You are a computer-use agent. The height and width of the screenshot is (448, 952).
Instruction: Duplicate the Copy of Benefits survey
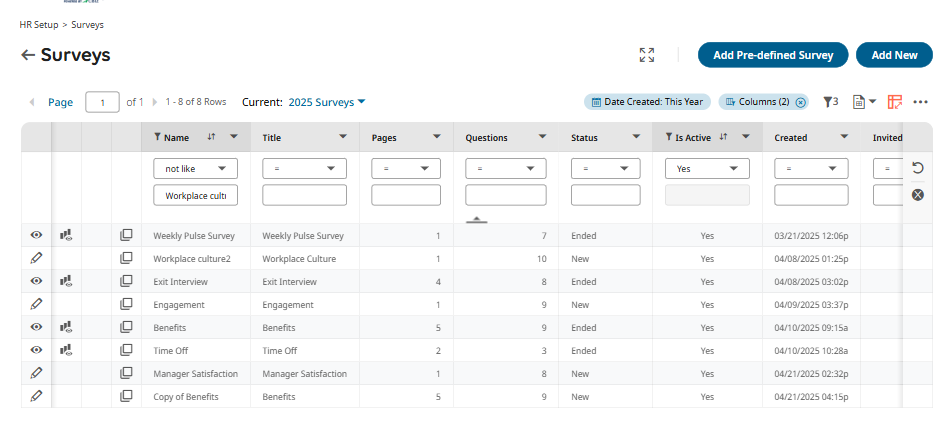click(x=126, y=396)
